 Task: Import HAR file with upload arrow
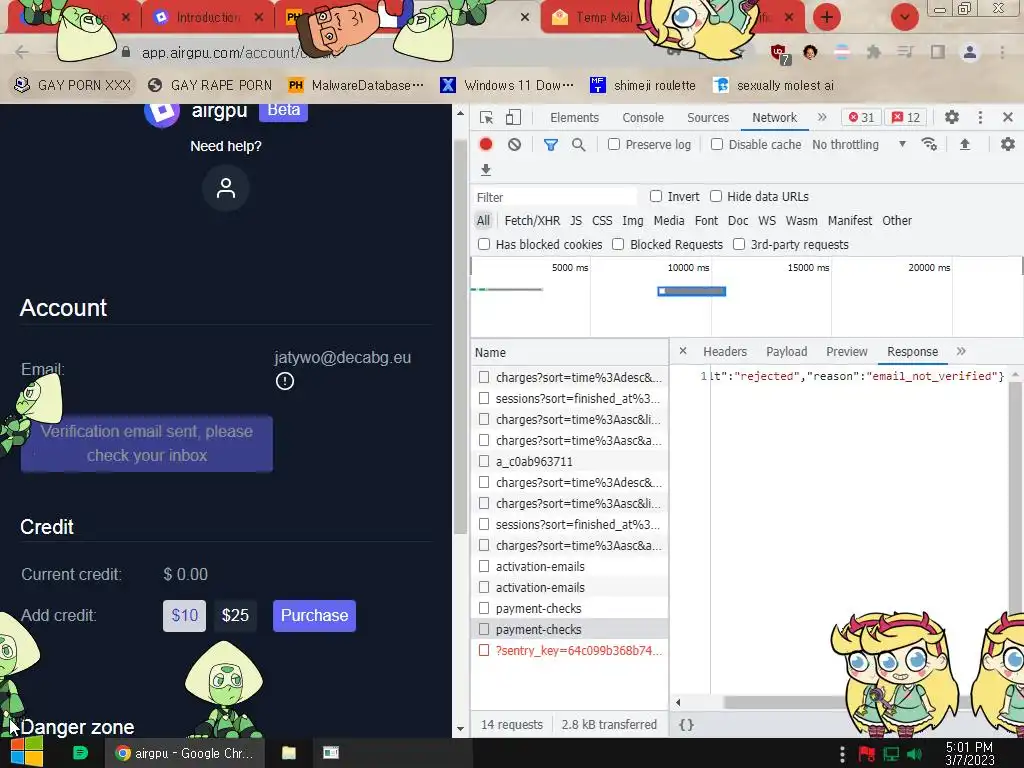(965, 144)
